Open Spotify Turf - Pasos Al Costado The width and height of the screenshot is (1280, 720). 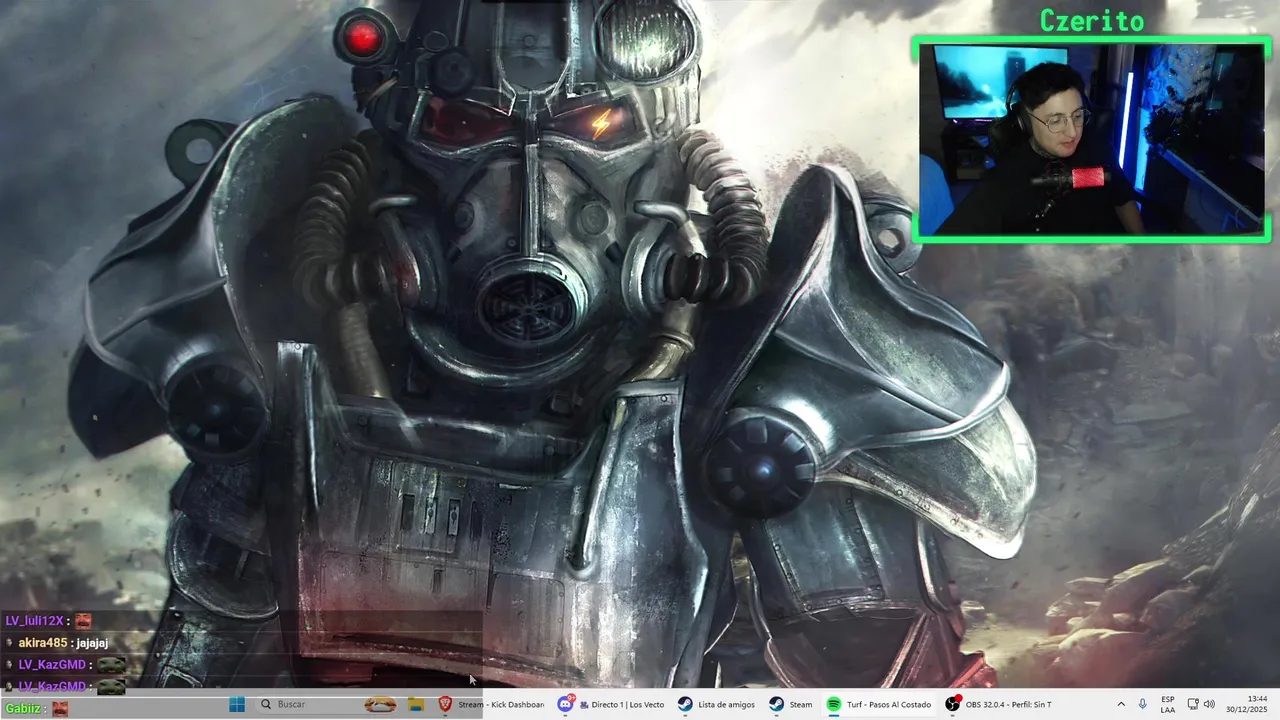pyautogui.click(x=879, y=704)
